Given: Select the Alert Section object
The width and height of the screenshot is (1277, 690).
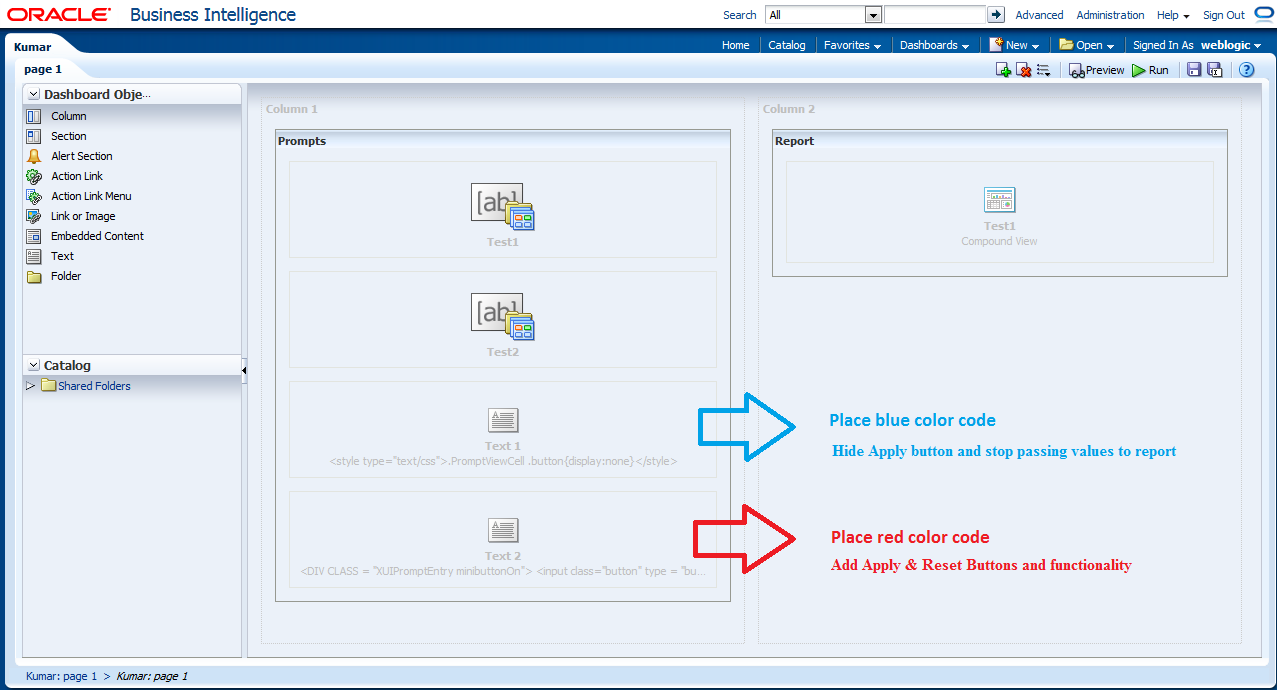Looking at the screenshot, I should point(80,156).
